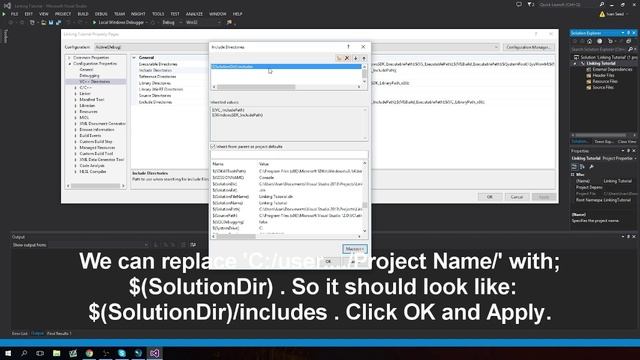Collapse the Linking Tutorial project in Solution Explorer
The height and width of the screenshot is (360, 640).
[576, 64]
